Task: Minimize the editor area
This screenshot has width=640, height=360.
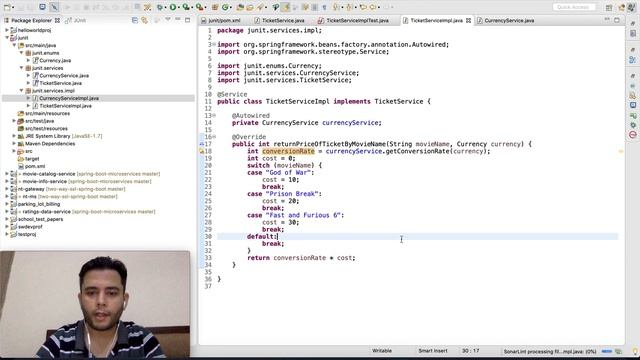Action: tap(607, 20)
